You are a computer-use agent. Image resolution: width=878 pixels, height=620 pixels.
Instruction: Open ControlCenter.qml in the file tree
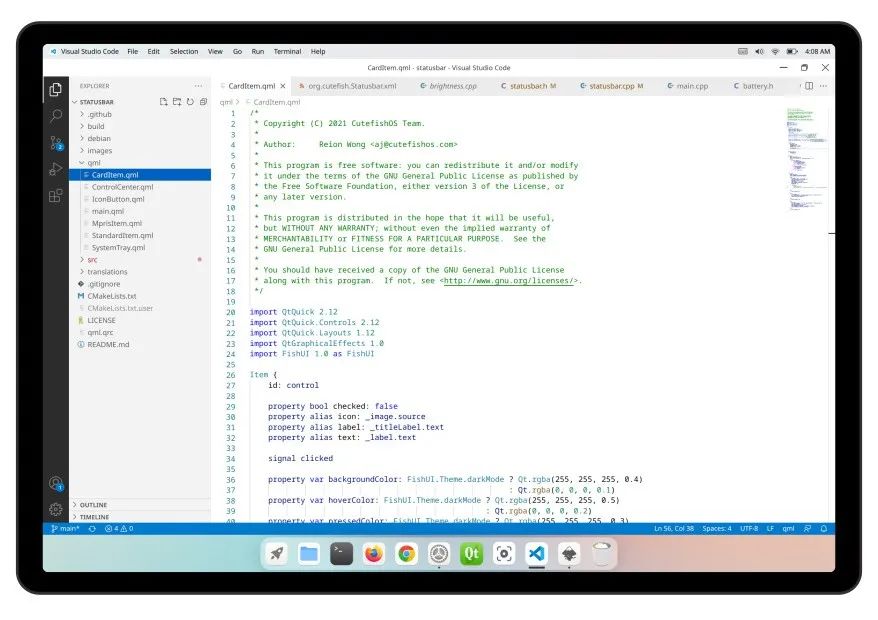point(122,187)
